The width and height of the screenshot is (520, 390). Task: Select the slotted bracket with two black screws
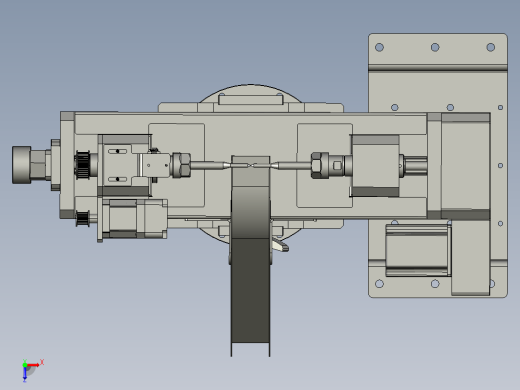click(118, 165)
